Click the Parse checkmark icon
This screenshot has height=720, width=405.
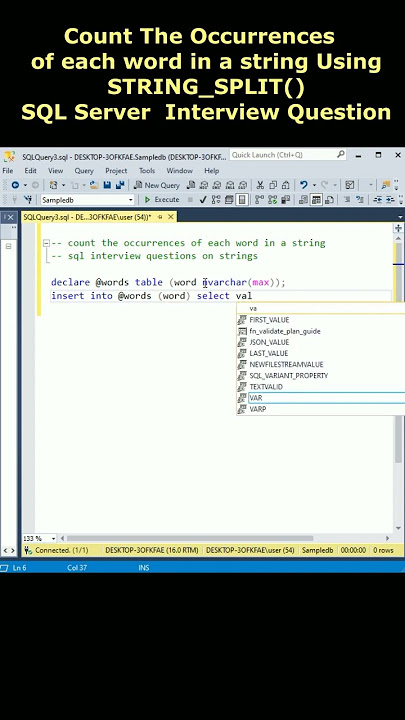[203, 199]
